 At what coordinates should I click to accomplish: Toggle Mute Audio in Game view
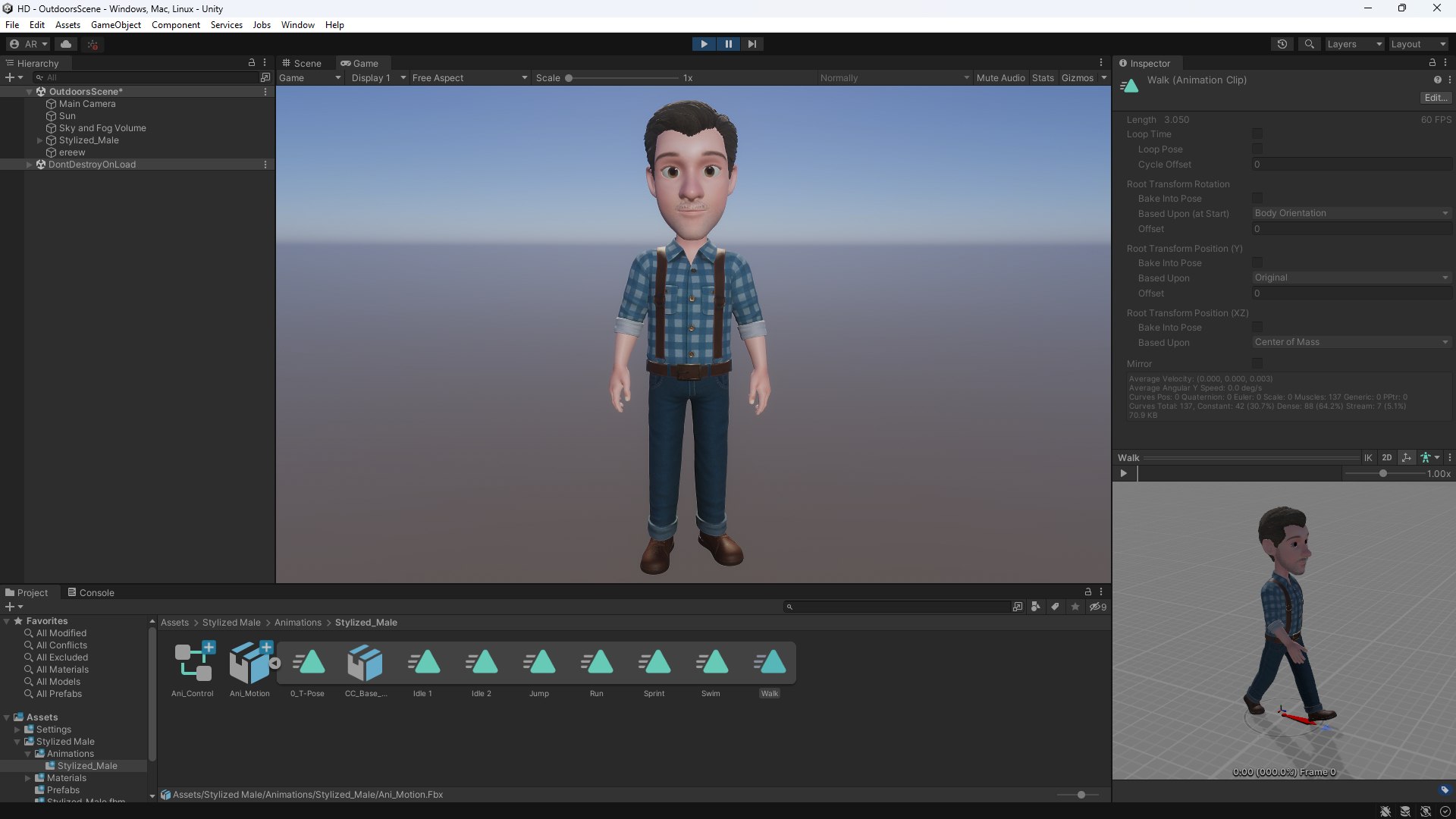coord(1000,78)
